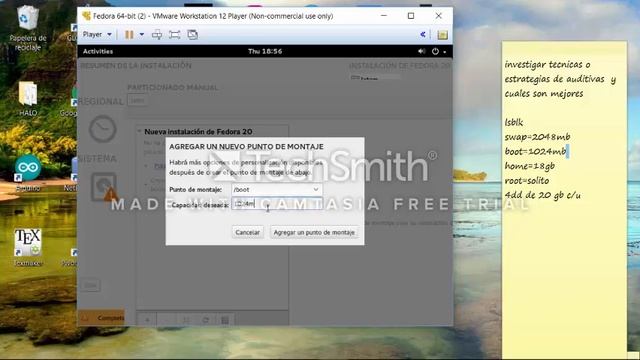This screenshot has width=640, height=360.
Task: Select the Texmaker desktop shortcut
Action: pyautogui.click(x=28, y=247)
